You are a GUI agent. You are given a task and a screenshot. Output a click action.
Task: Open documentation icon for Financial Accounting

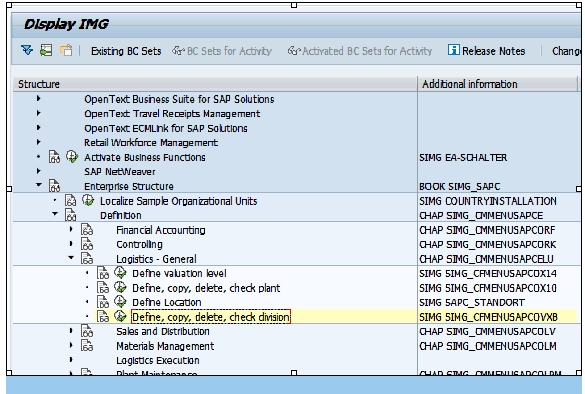pos(87,229)
